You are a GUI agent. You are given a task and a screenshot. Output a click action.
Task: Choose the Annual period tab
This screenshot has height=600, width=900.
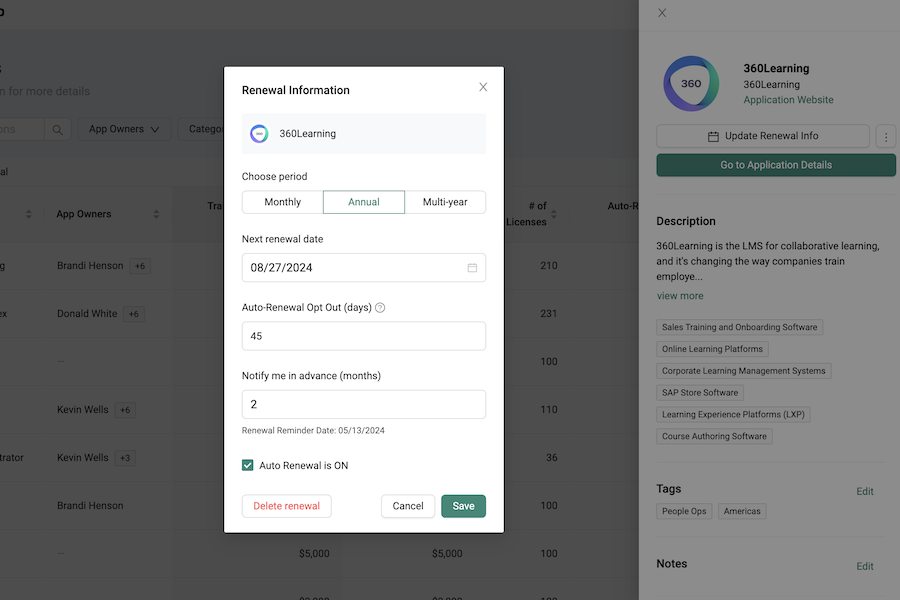pyautogui.click(x=364, y=202)
